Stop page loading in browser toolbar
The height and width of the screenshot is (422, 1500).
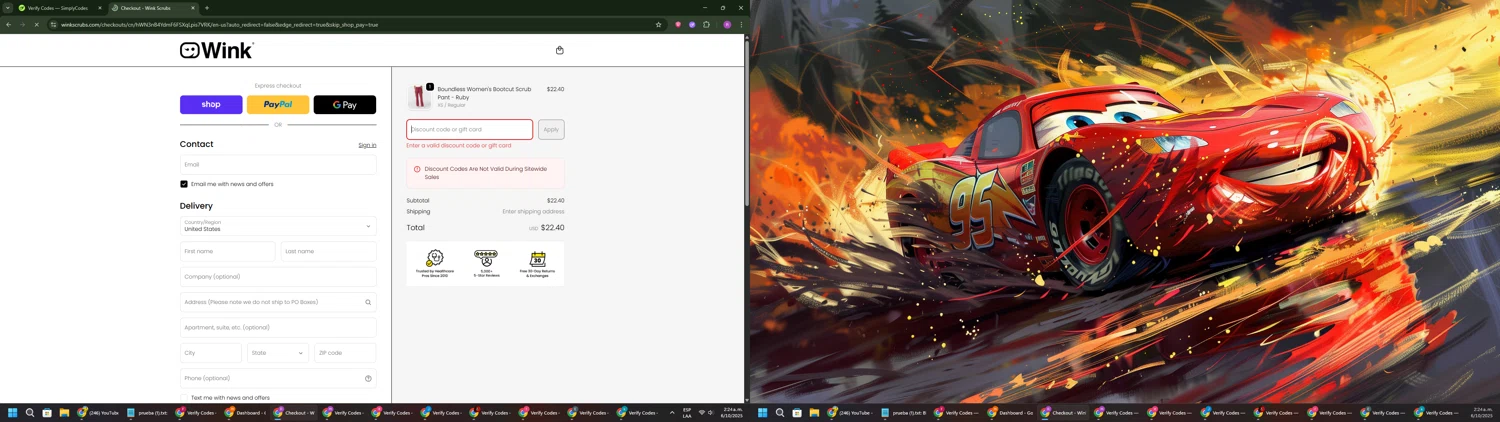click(36, 25)
